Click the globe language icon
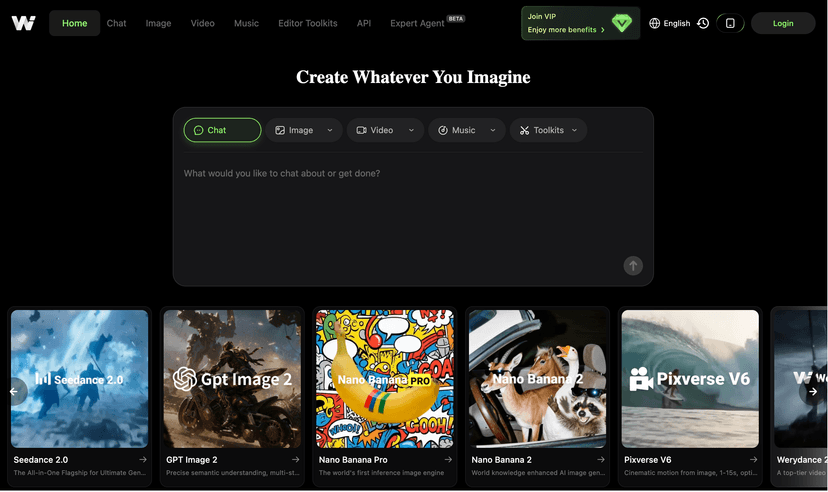The height and width of the screenshot is (492, 828). (654, 23)
